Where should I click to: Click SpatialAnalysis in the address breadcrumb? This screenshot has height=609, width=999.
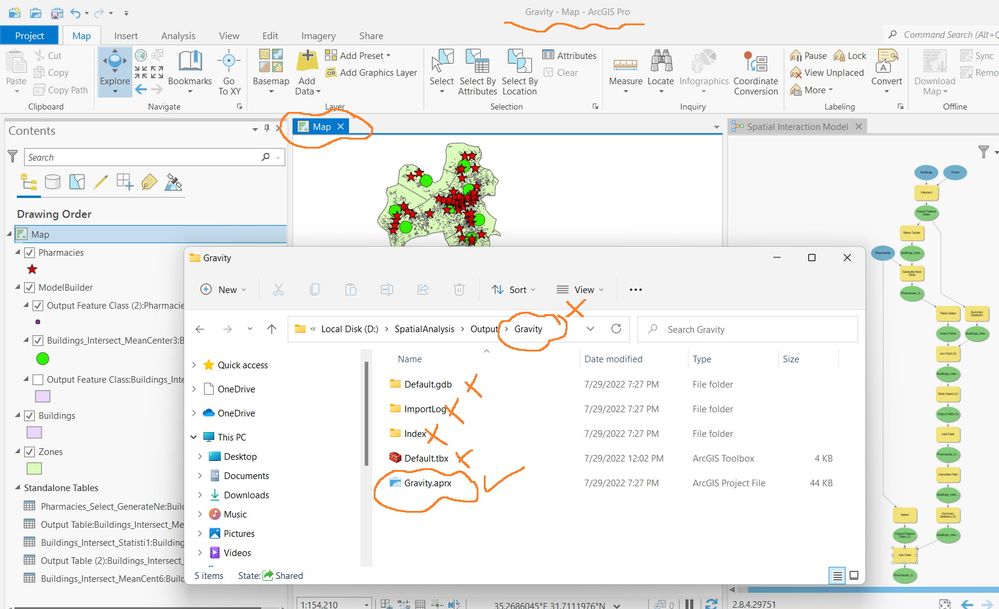click(424, 329)
